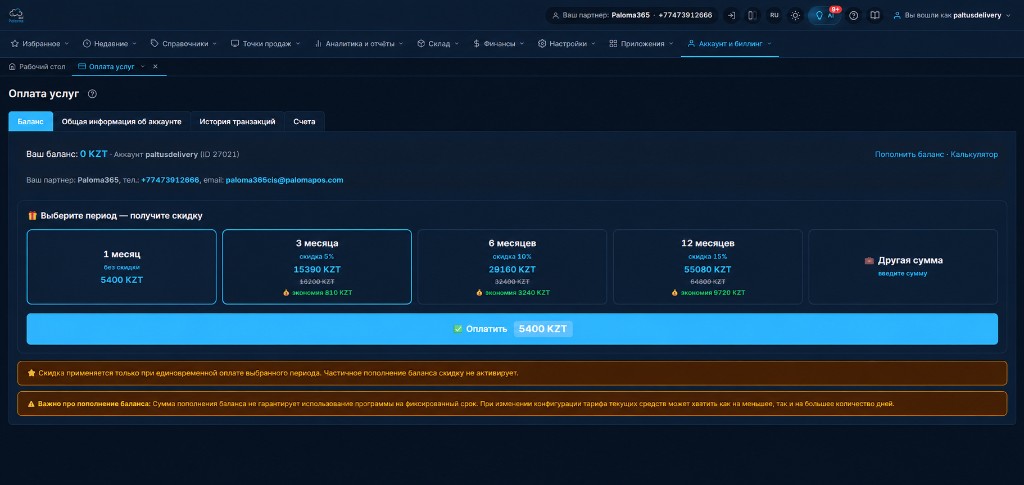This screenshot has width=1024, height=485.
Task: Select the 1 месяц period card
Action: [121, 266]
